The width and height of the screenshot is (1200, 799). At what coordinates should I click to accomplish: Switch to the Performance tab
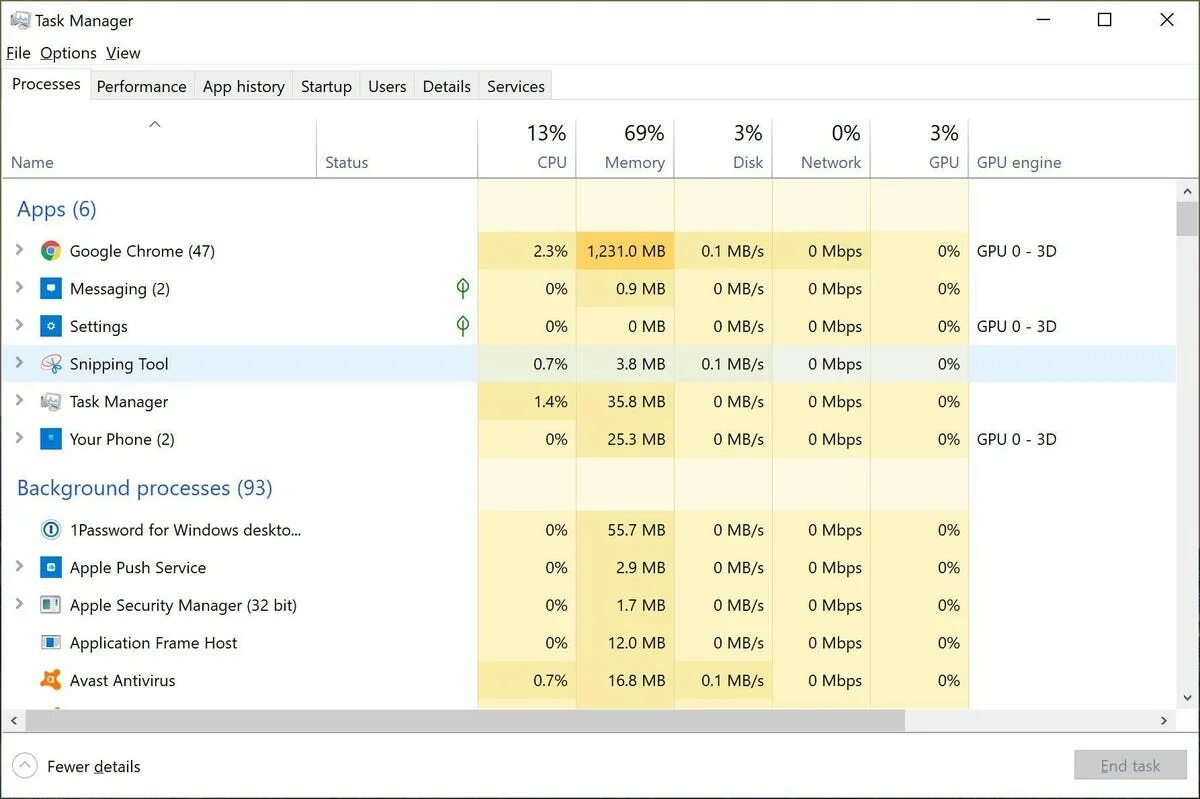click(141, 86)
